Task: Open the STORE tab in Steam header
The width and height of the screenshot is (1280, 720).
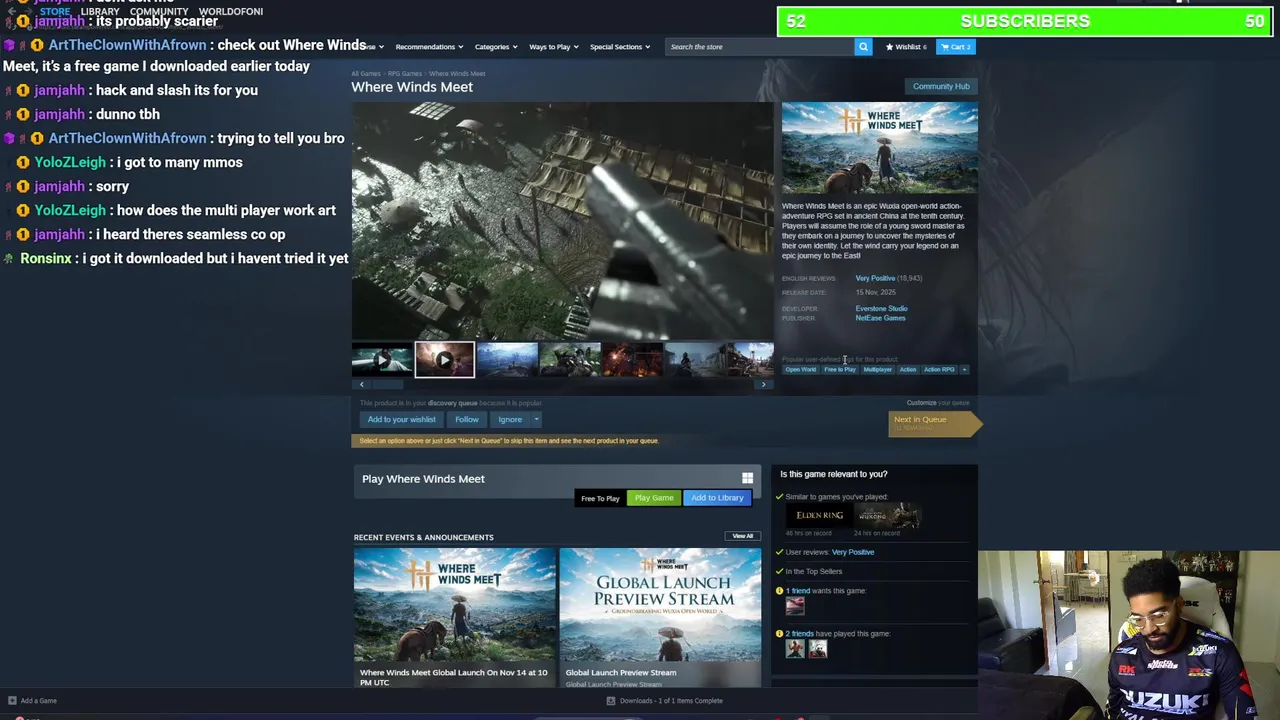Action: (x=55, y=11)
